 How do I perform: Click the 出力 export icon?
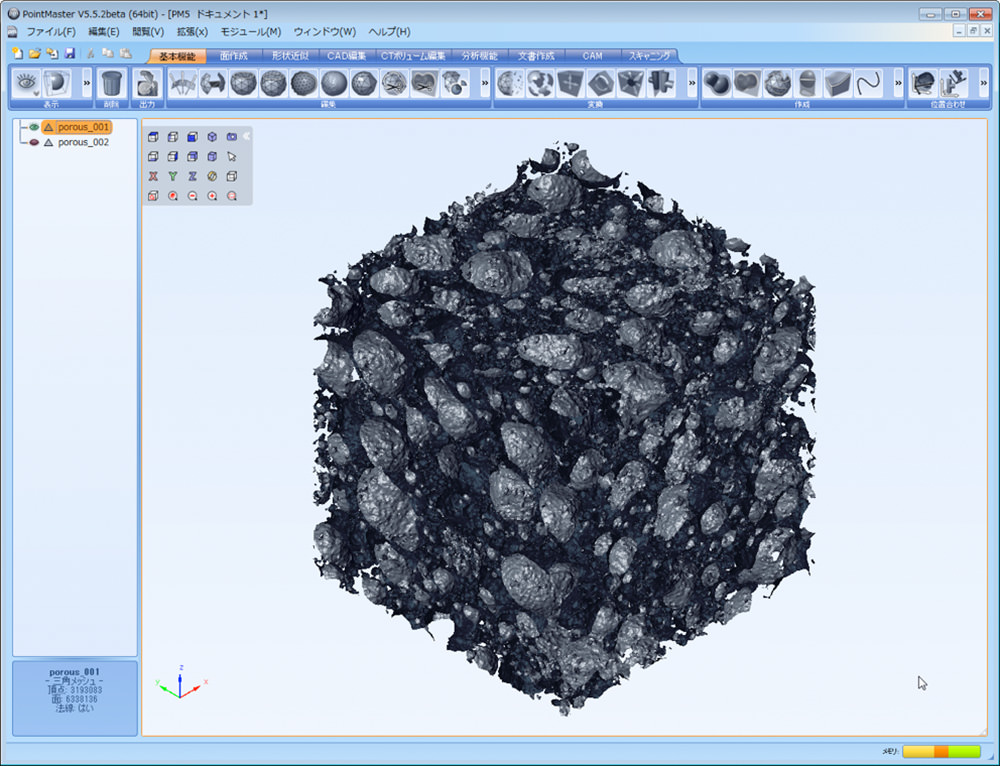147,83
